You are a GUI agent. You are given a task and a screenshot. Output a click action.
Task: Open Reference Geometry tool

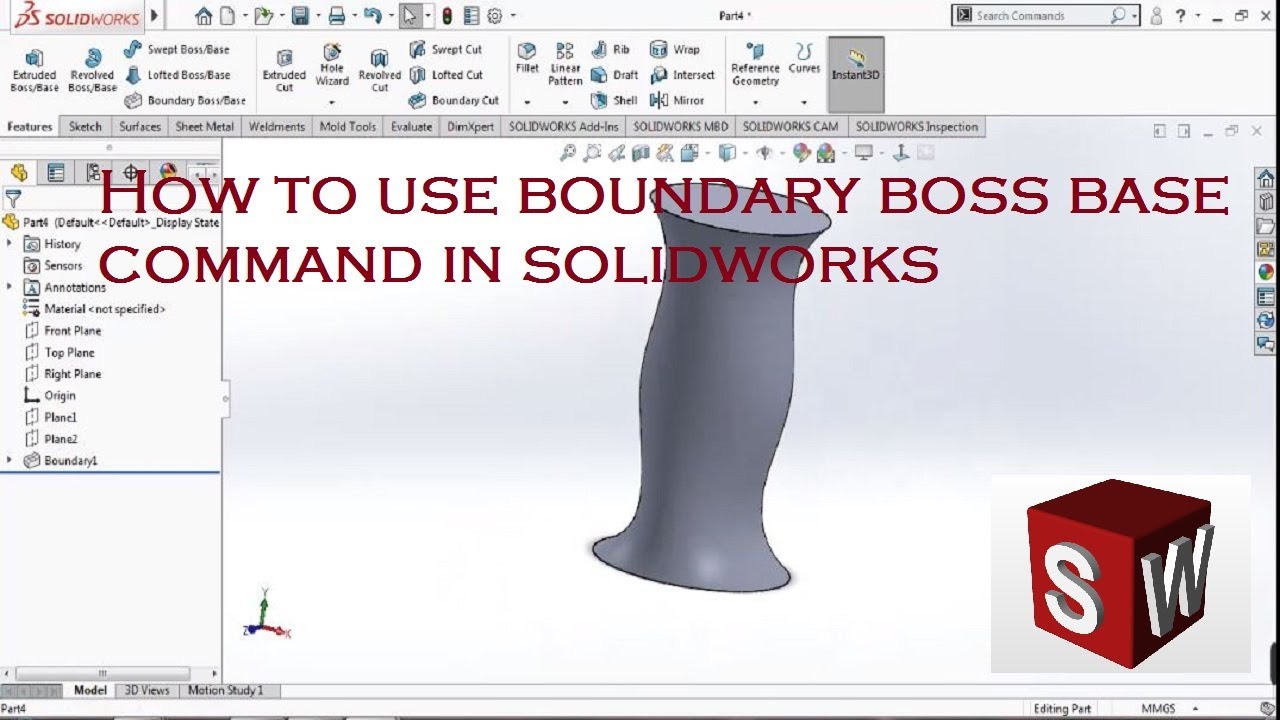point(755,64)
